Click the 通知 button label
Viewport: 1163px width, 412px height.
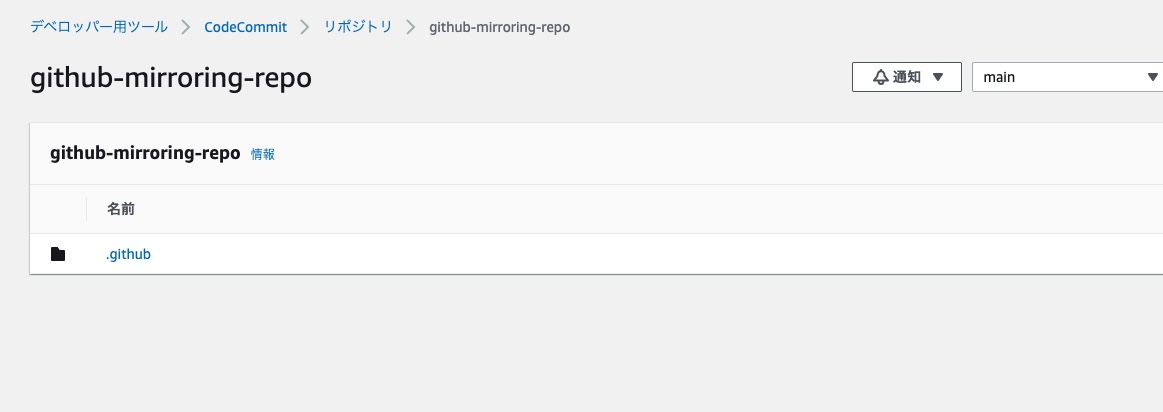[x=907, y=77]
